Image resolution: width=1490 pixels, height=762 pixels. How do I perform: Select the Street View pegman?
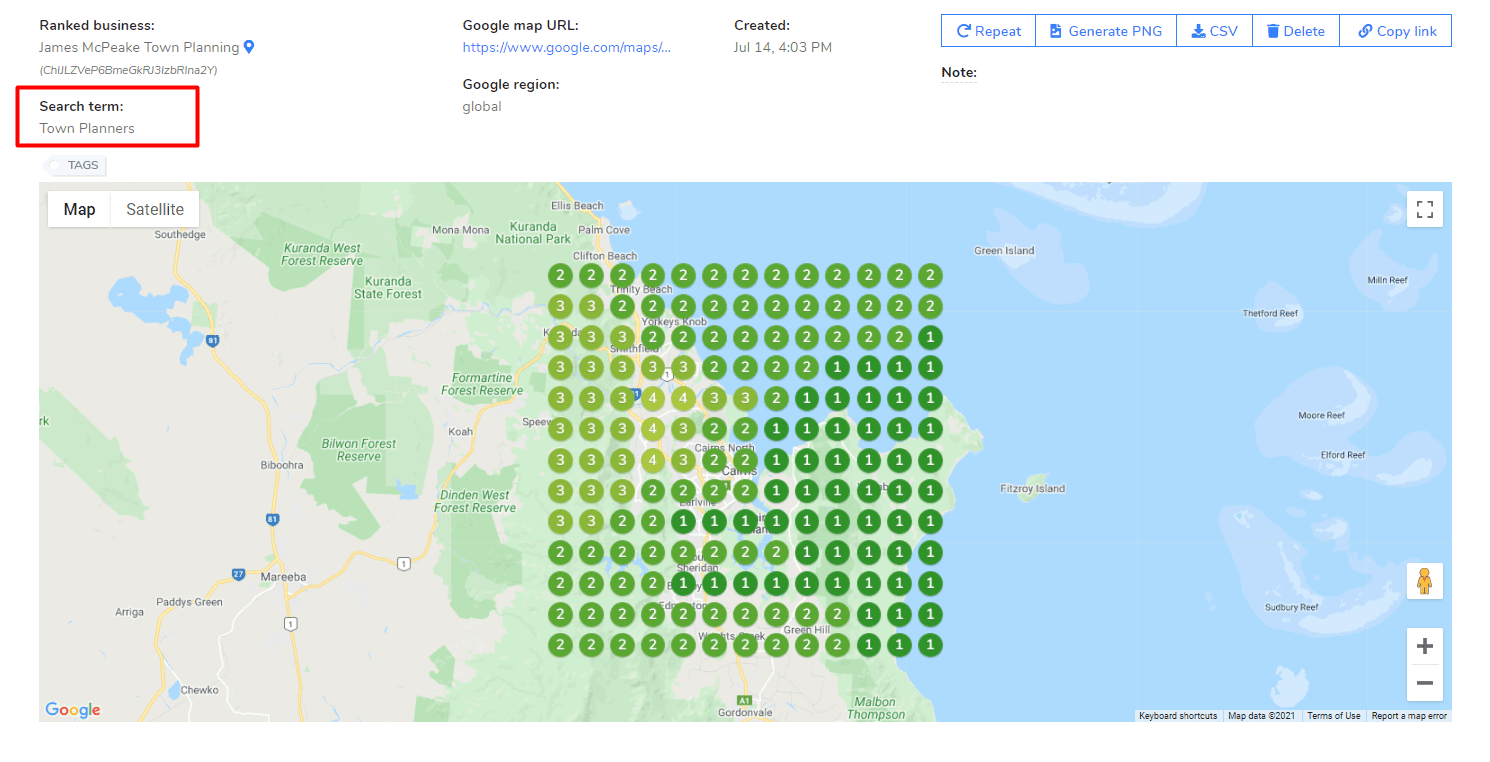[x=1425, y=581]
